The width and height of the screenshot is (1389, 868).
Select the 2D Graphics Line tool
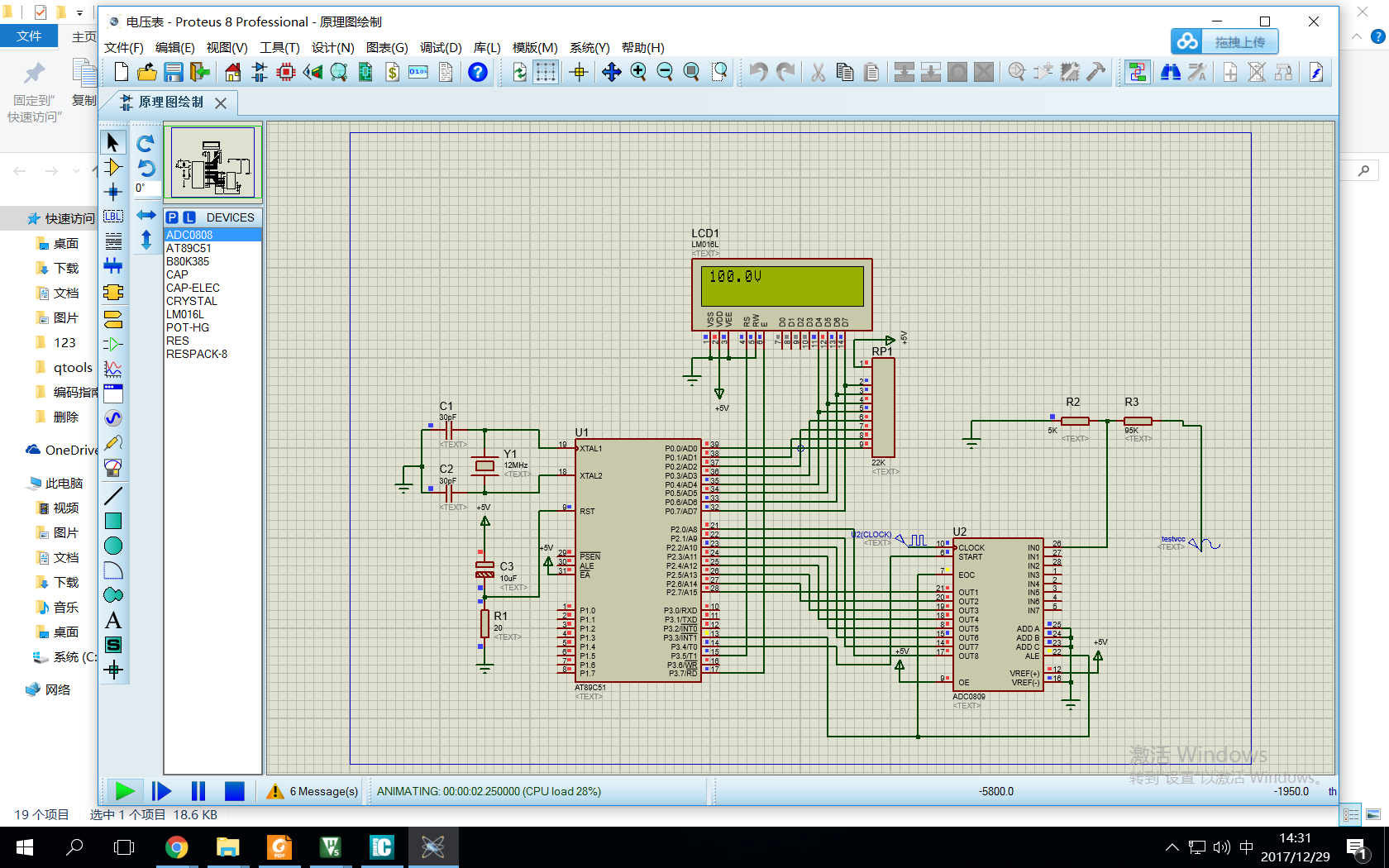113,496
